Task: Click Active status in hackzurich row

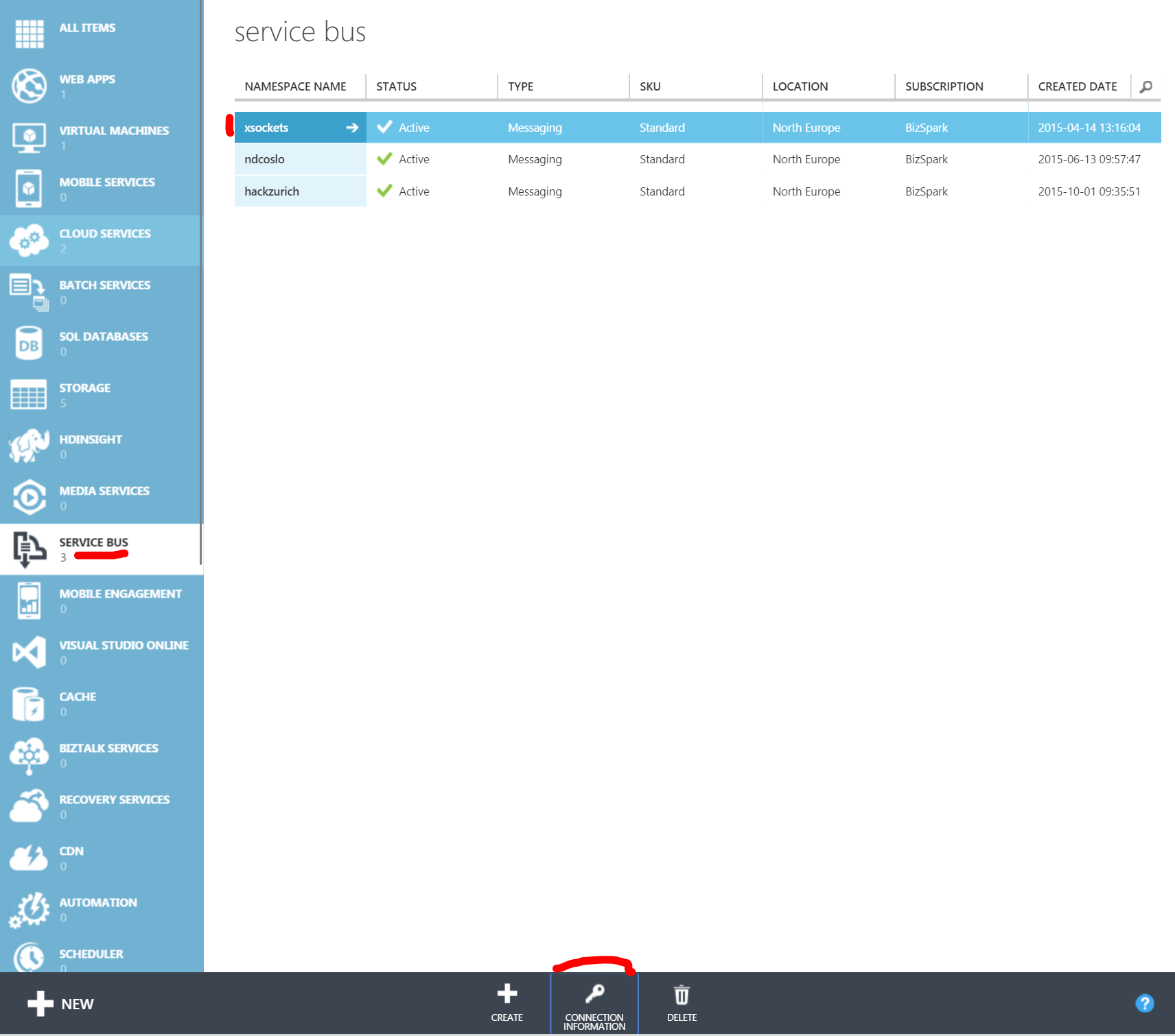Action: click(x=414, y=191)
